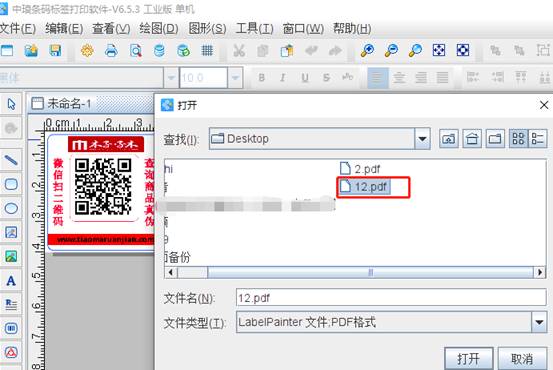553x370 pixels.
Task: Click the save floppy disk icon
Action: point(55,51)
